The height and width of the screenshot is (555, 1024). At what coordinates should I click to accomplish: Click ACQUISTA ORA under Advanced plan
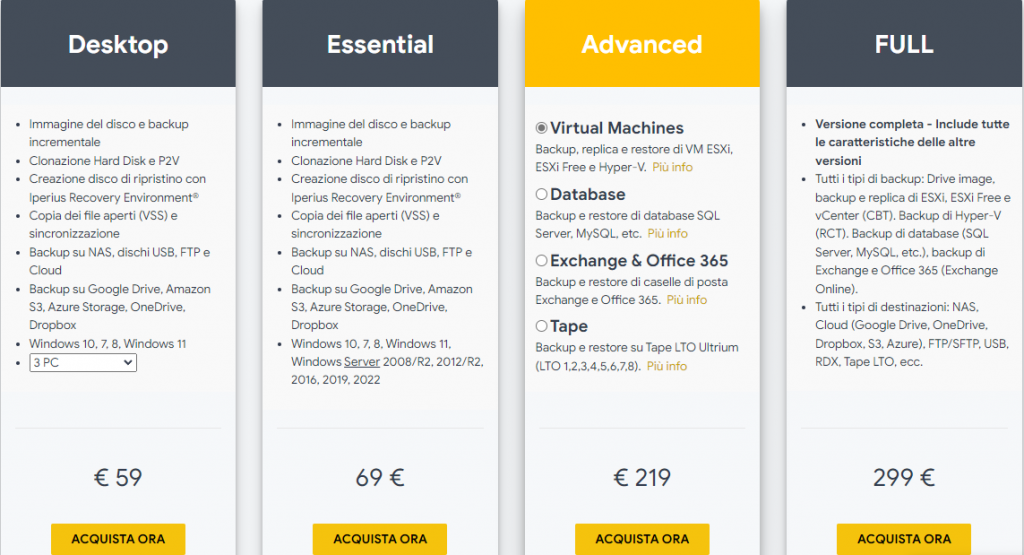642,539
